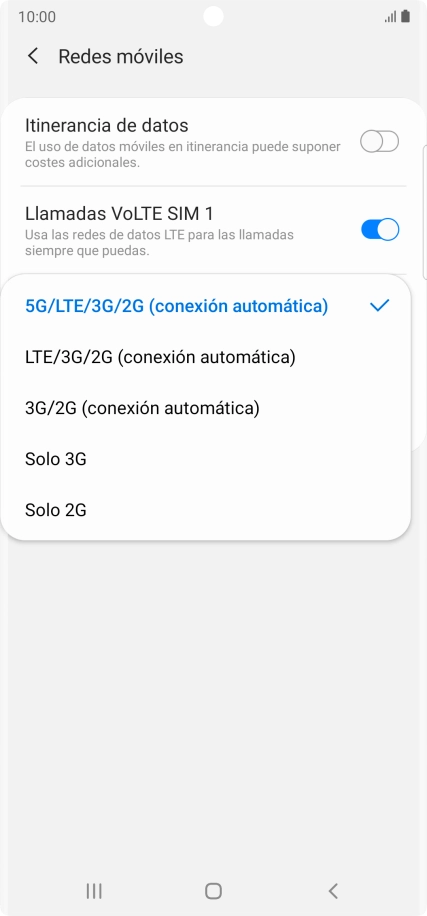
Task: Tap the clock showing 10:00
Action: (x=37, y=16)
